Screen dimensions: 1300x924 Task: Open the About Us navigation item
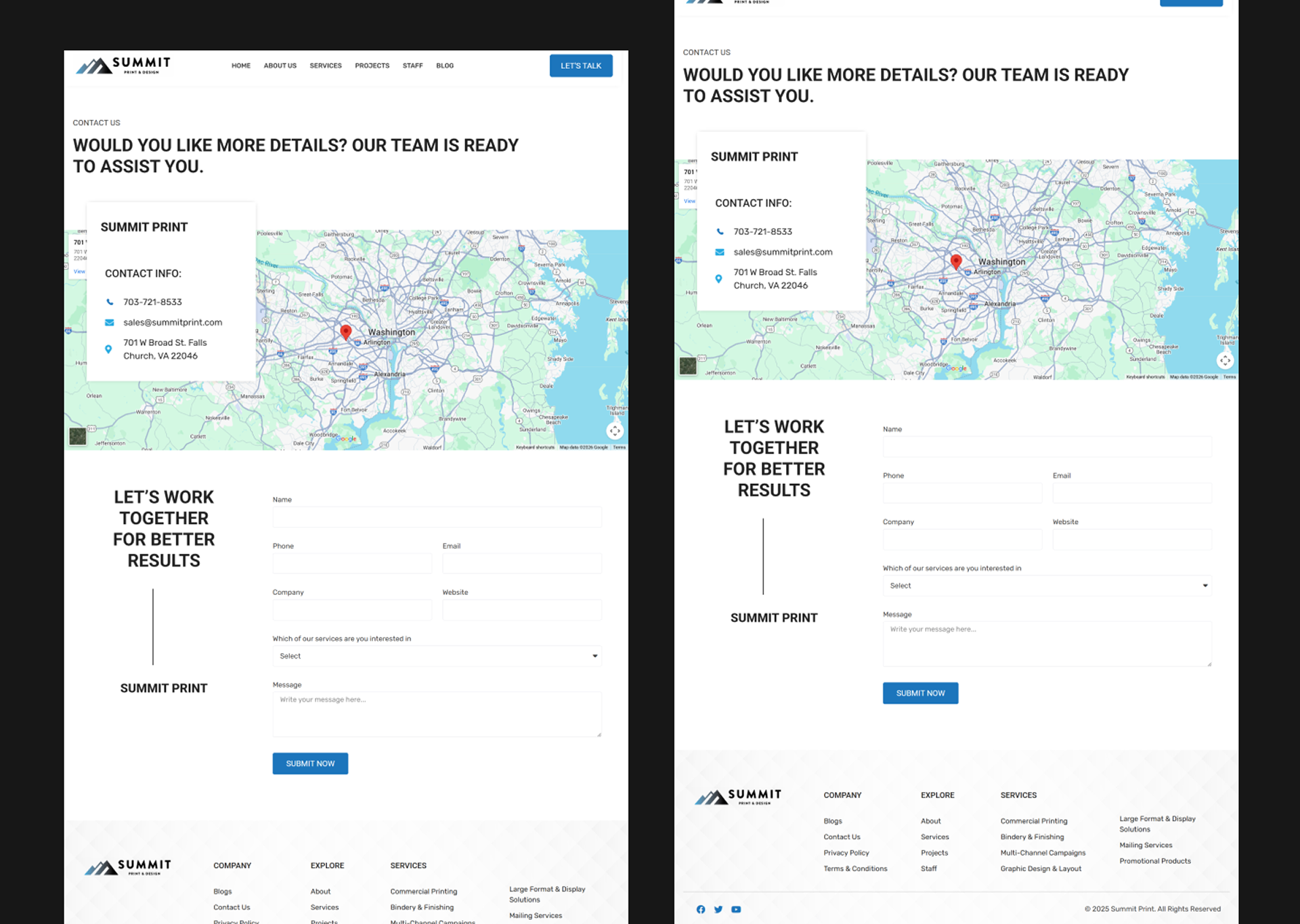click(x=280, y=66)
